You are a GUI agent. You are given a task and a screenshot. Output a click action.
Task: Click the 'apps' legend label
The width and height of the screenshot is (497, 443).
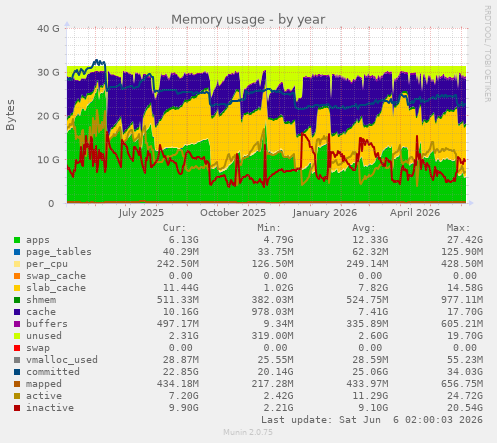coord(38,240)
